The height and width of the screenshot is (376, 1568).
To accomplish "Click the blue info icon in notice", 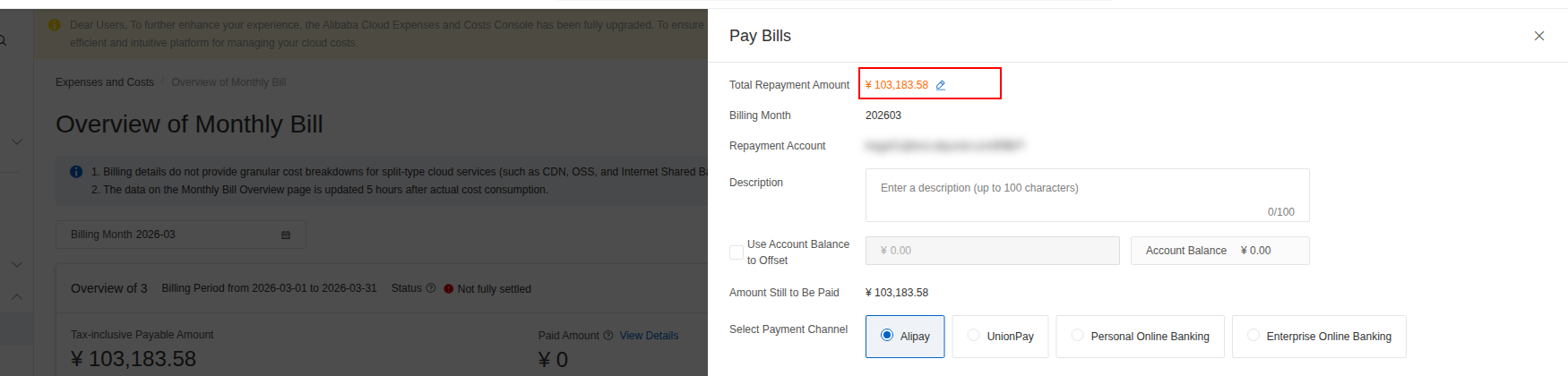I will click(x=76, y=172).
